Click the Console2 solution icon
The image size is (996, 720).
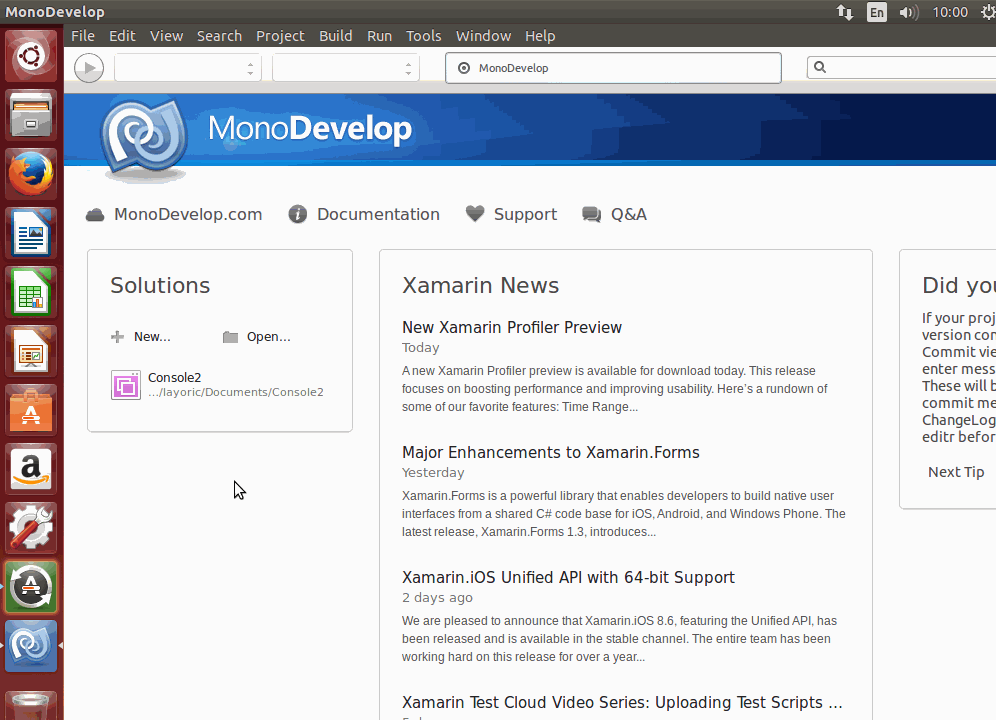tap(126, 385)
